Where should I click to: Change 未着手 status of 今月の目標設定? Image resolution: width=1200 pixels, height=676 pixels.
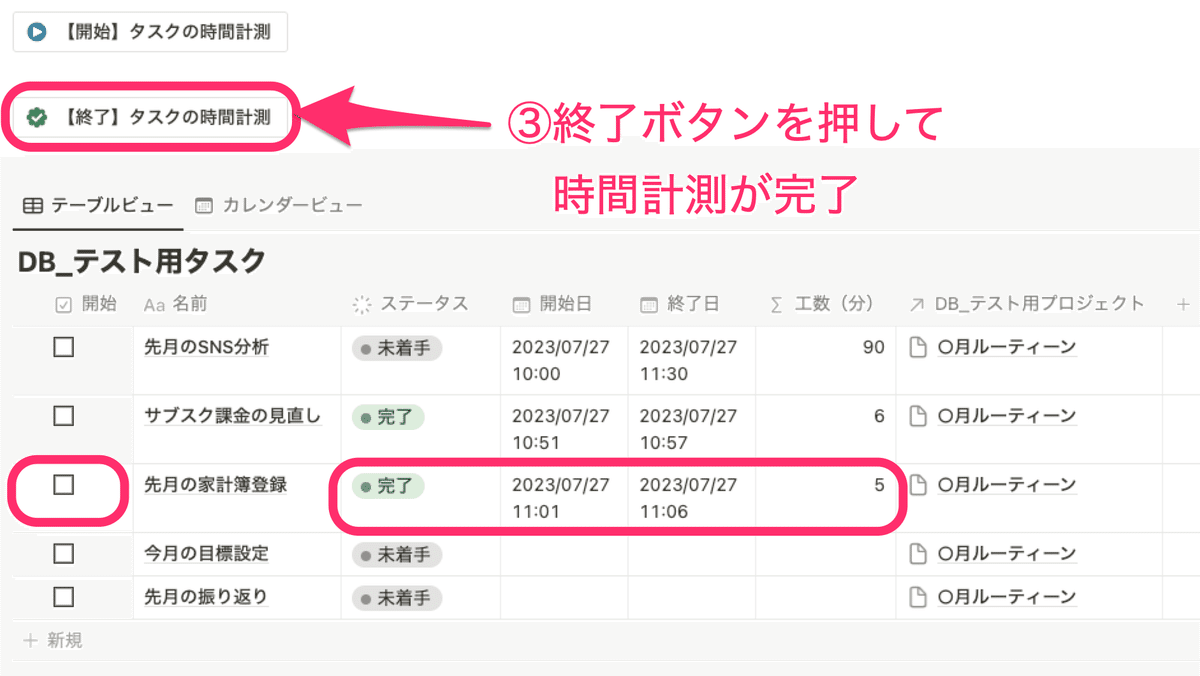[x=397, y=554]
